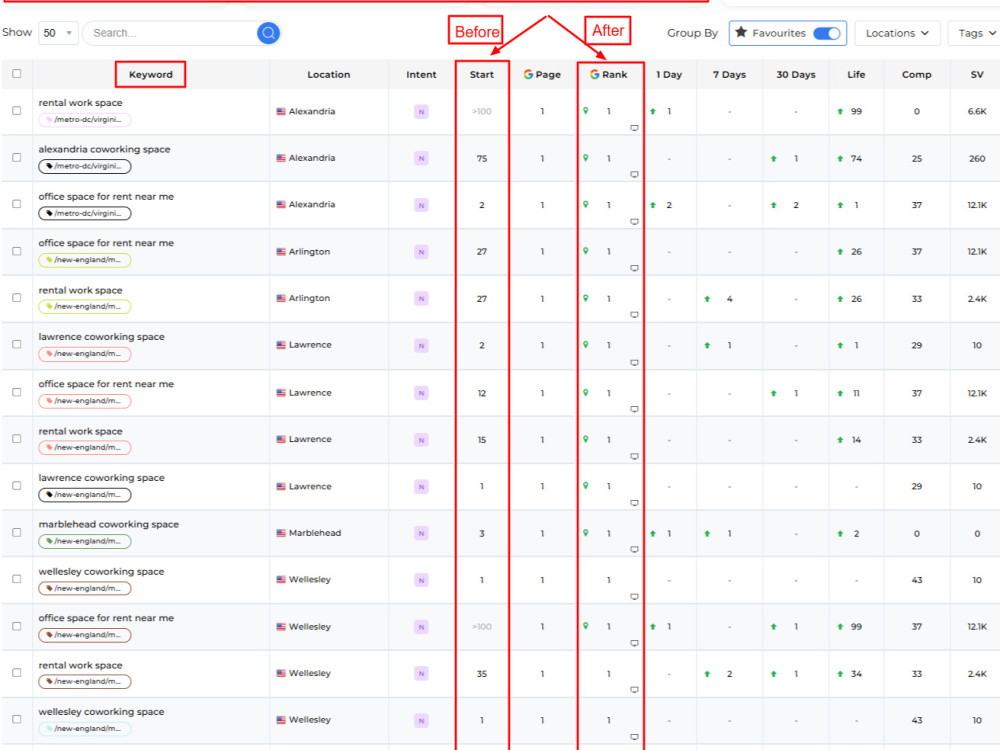Click pink tag pill under rental work space Alexandria
Image resolution: width=1000 pixels, height=750 pixels.
pyautogui.click(x=85, y=119)
